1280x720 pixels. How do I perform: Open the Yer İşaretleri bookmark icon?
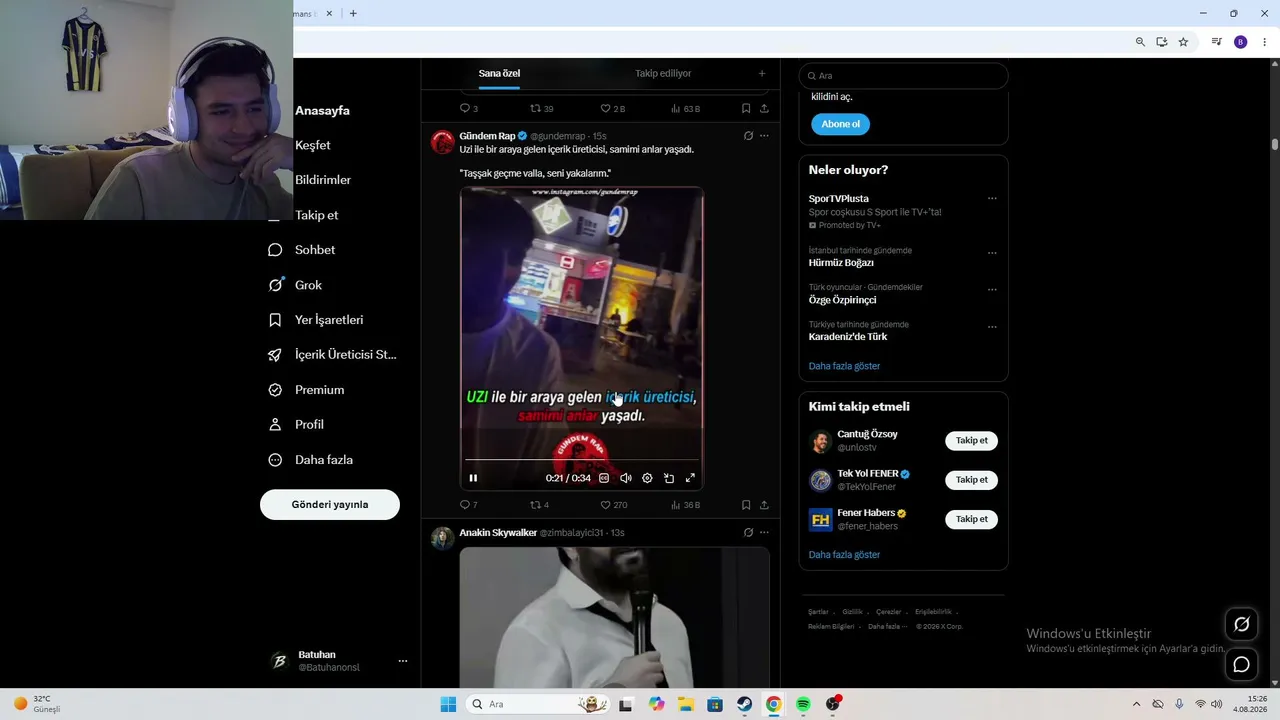click(x=275, y=320)
